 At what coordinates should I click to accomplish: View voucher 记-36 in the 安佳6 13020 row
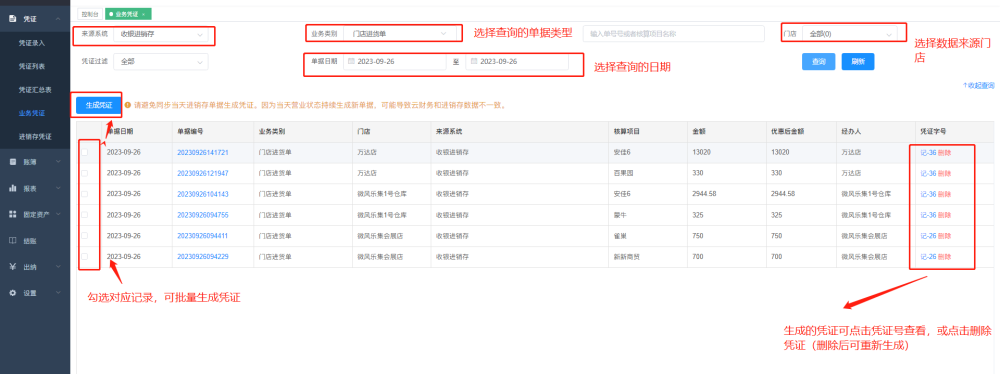pyautogui.click(x=928, y=152)
